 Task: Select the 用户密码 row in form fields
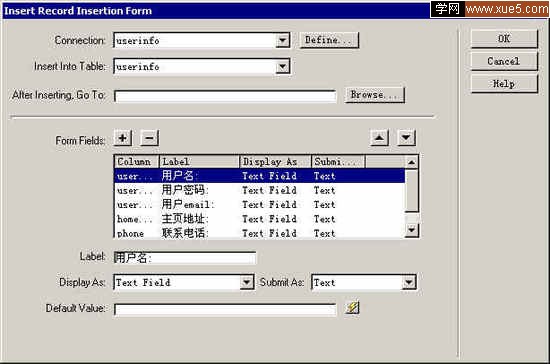pos(260,190)
